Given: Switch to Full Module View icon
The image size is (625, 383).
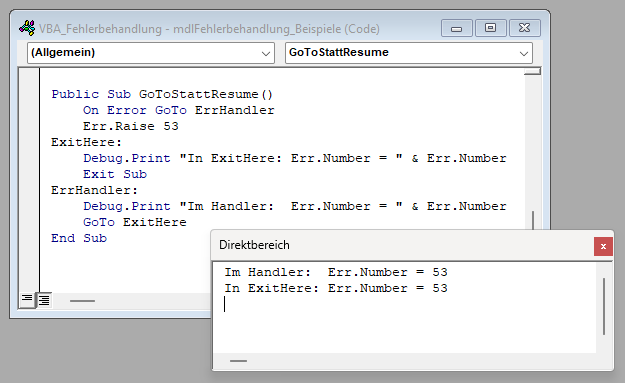Looking at the screenshot, I should click(x=44, y=300).
